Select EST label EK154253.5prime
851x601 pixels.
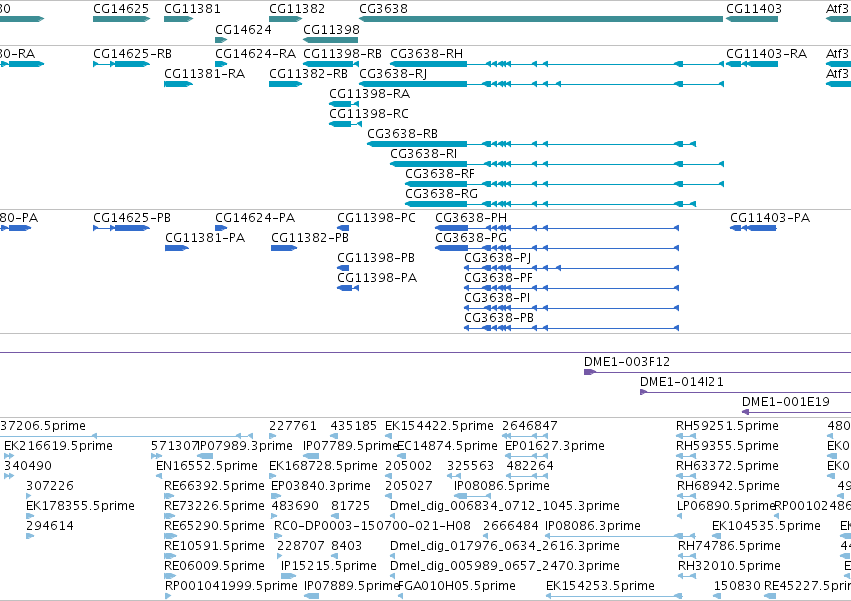pyautogui.click(x=600, y=586)
